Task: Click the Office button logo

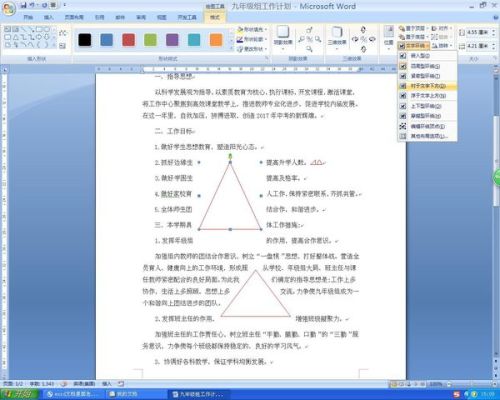Action: point(9,9)
